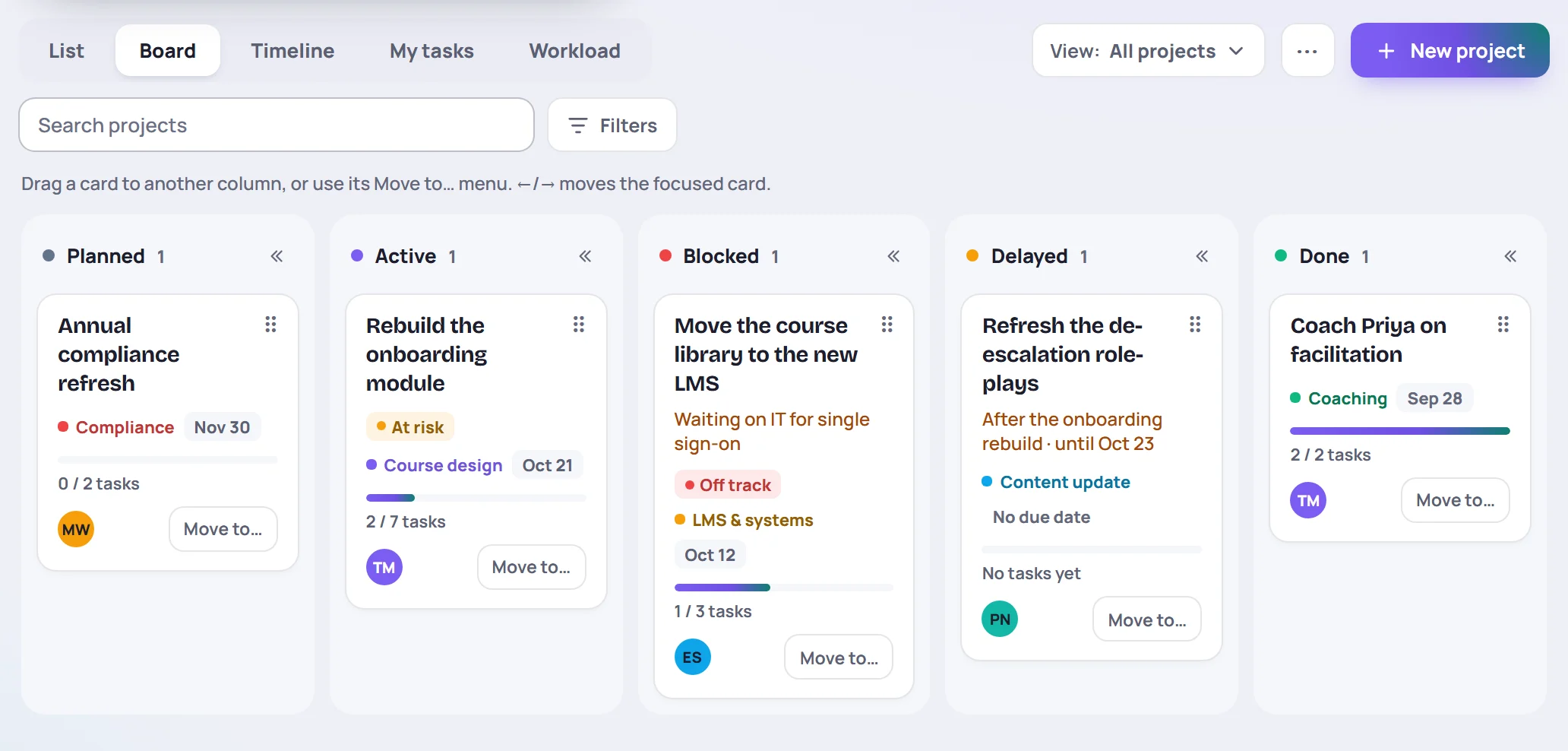Click the PN assignee avatar
Image resolution: width=1568 pixels, height=751 pixels.
[x=1000, y=619]
